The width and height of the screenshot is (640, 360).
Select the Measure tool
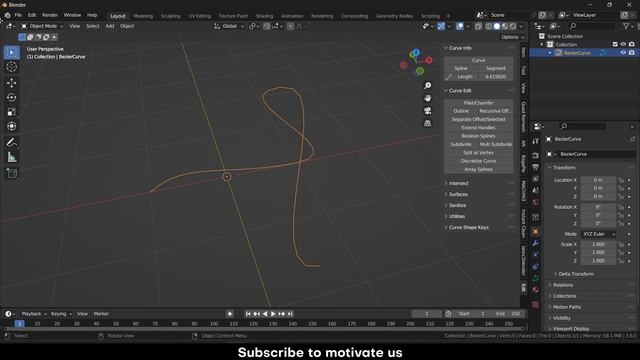(11, 157)
